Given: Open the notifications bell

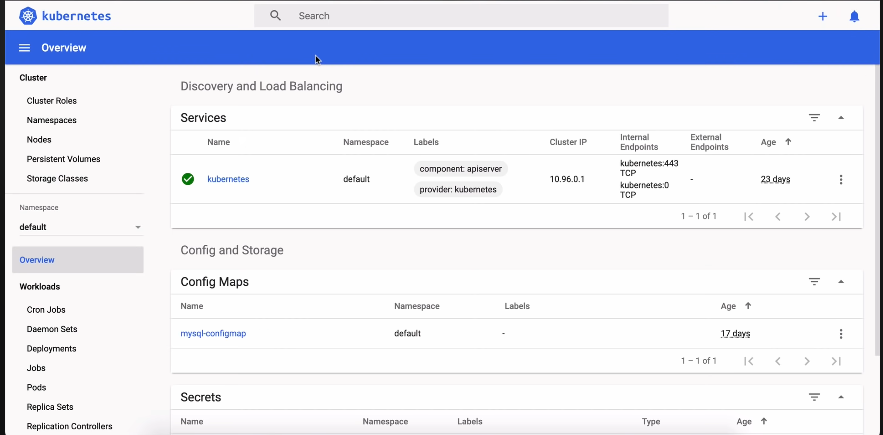Looking at the screenshot, I should 854,16.
